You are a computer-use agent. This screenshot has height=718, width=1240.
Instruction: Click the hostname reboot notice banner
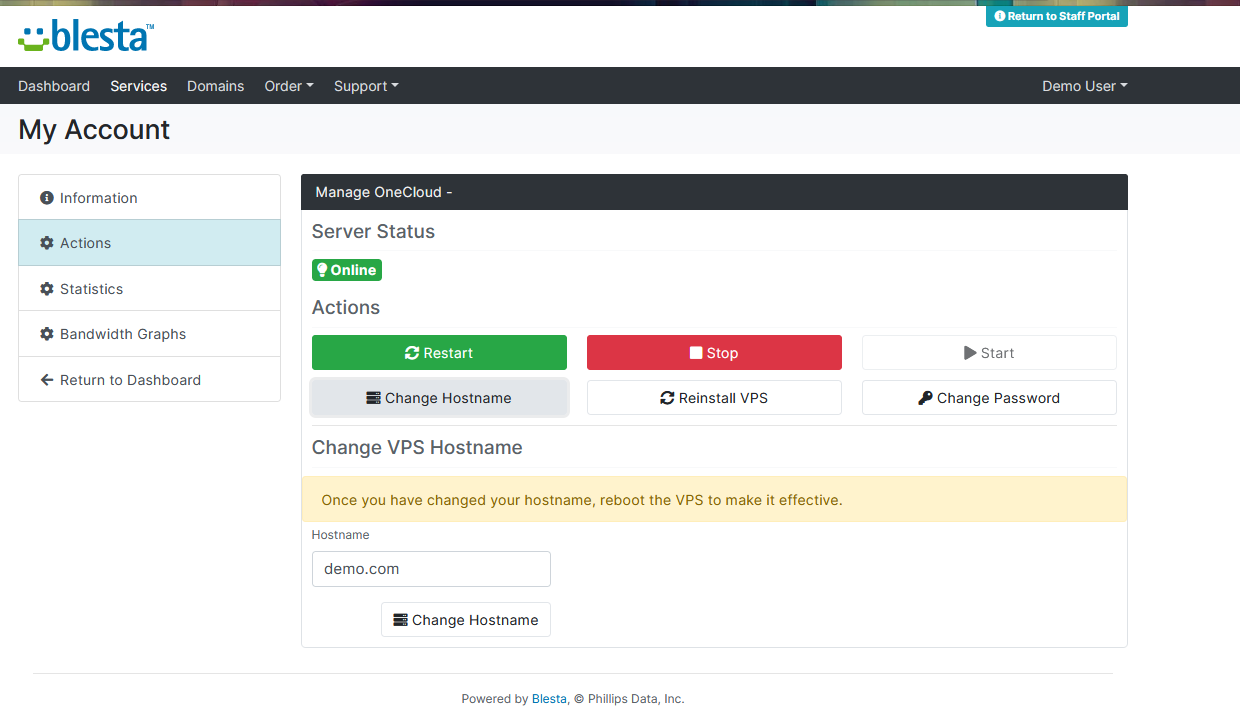pyautogui.click(x=714, y=499)
